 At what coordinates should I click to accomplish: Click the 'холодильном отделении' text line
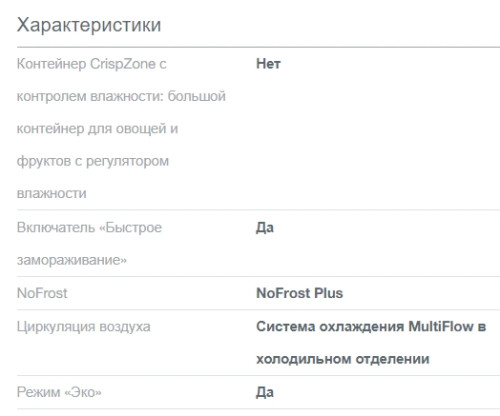pyautogui.click(x=343, y=359)
